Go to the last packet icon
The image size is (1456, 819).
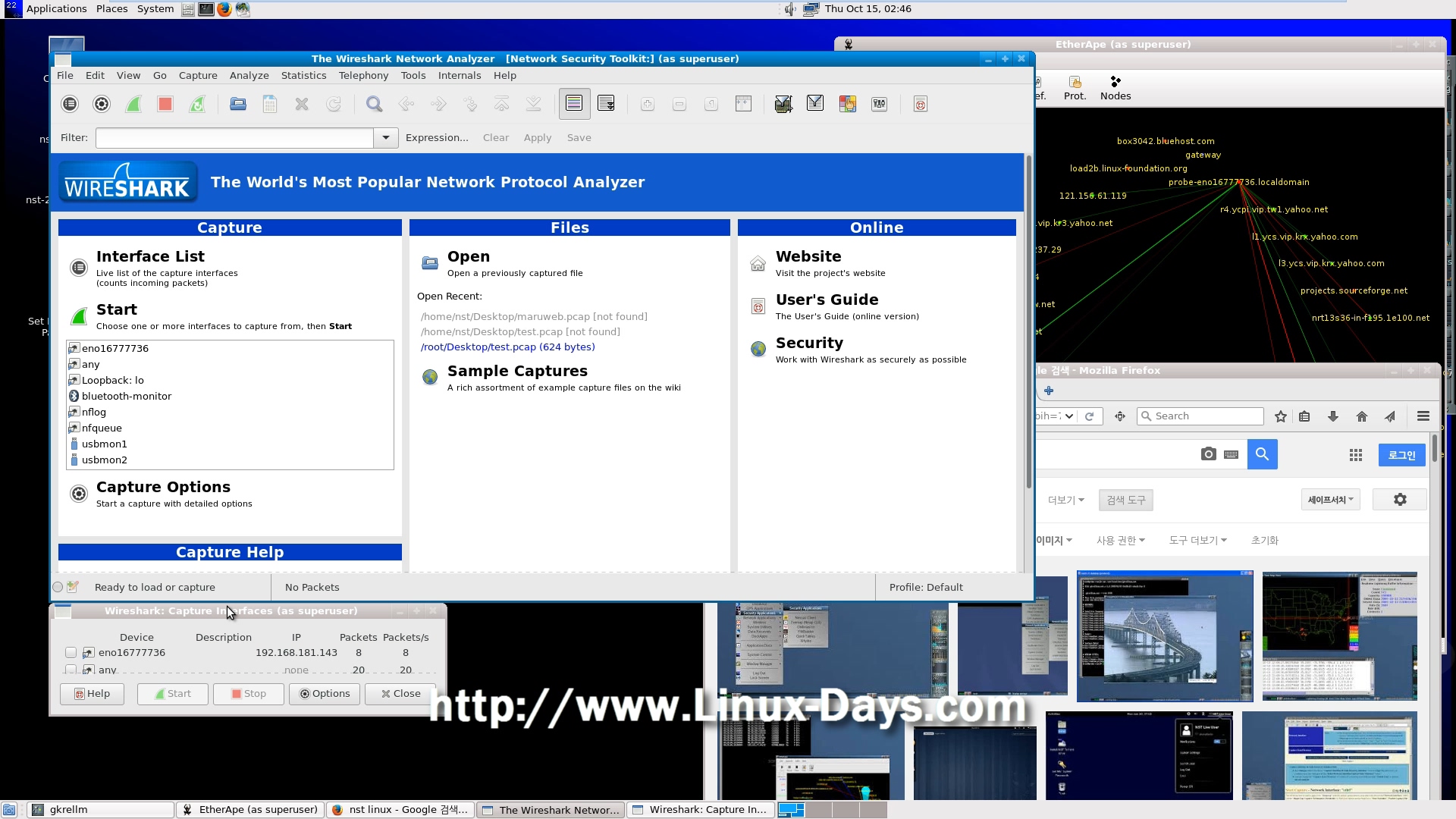point(534,104)
